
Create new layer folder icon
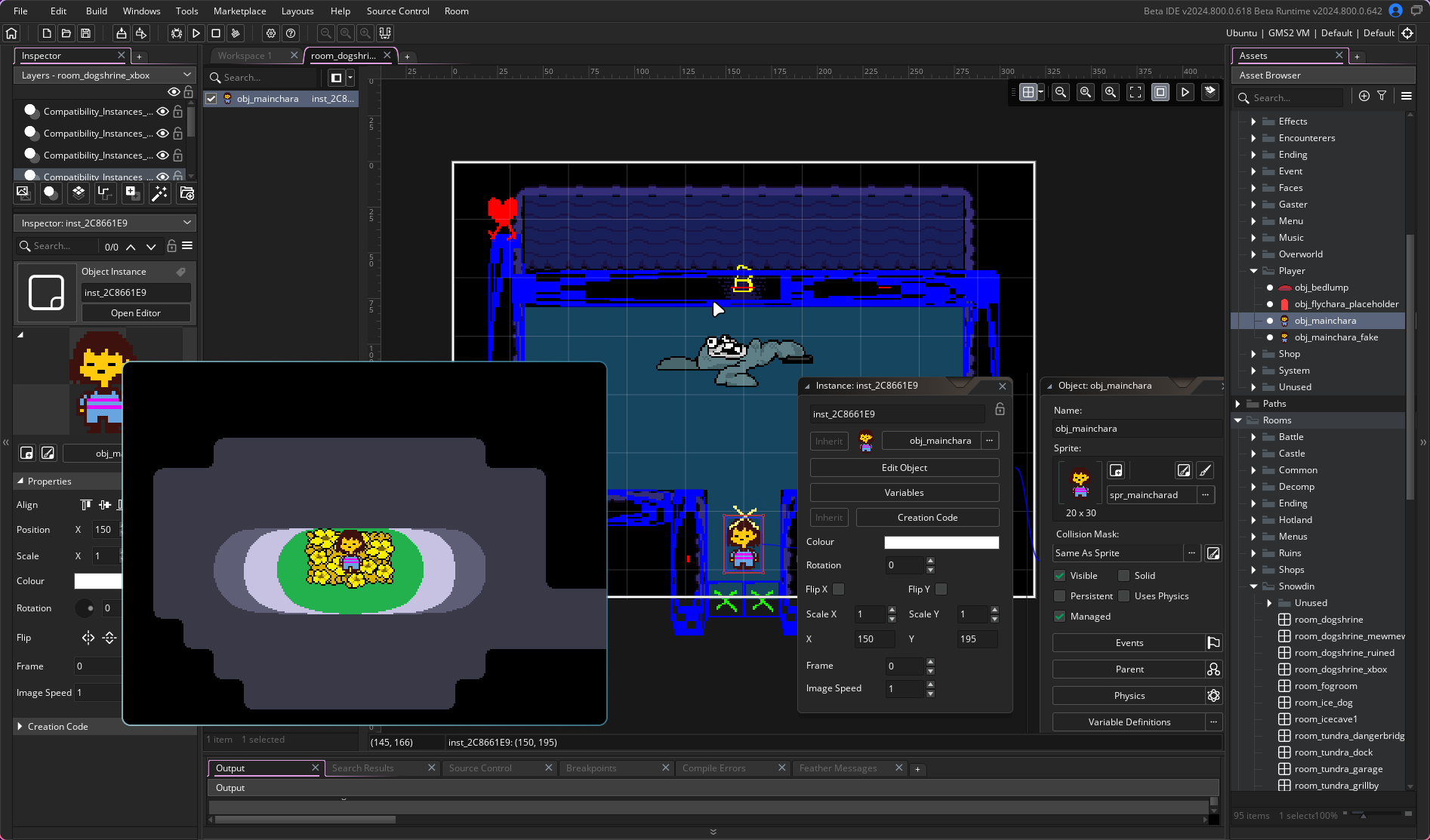click(x=187, y=193)
